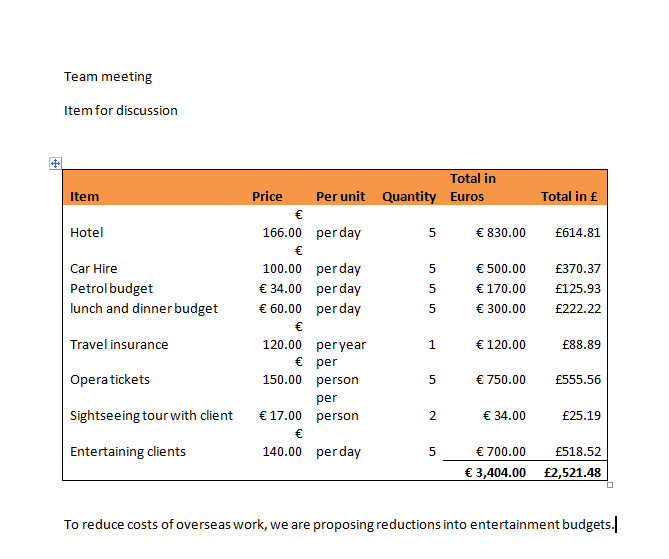Click the sentence about reducing overseas costs

pyautogui.click(x=339, y=524)
